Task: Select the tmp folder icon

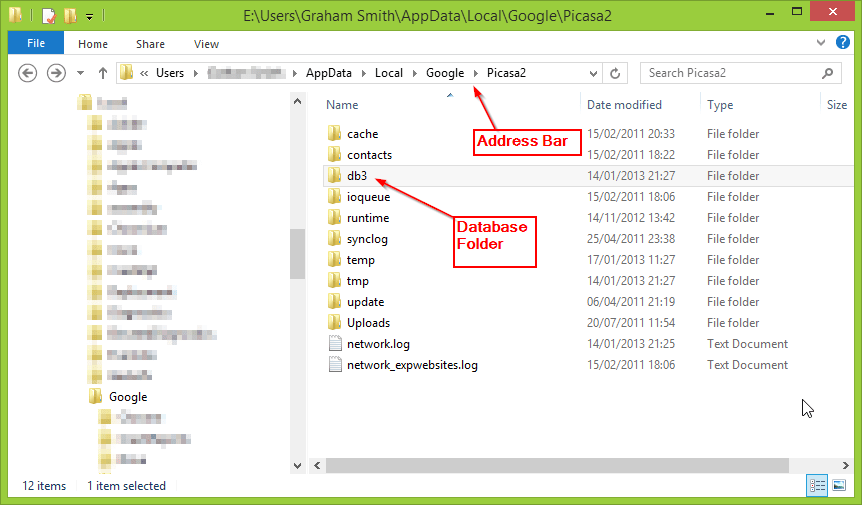Action: [x=334, y=280]
